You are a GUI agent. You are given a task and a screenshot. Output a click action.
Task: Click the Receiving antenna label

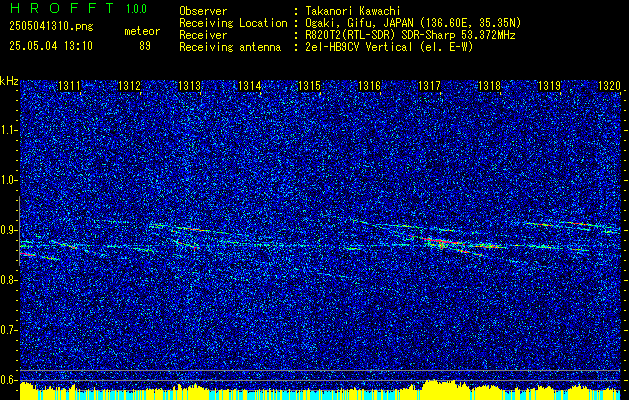coord(230,47)
